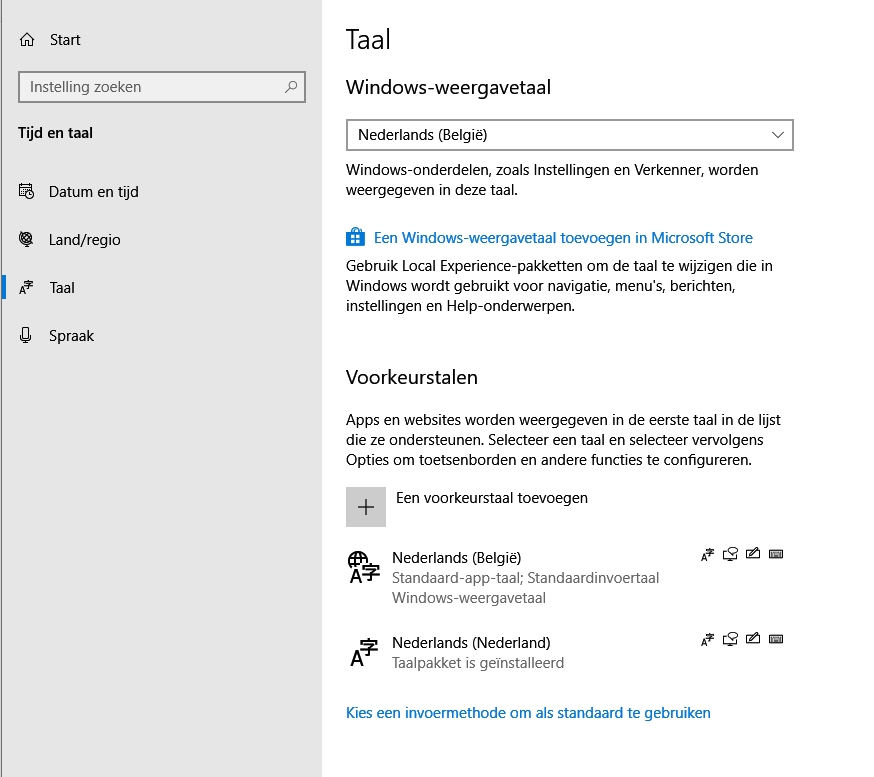Click the Spraak microphone icon
This screenshot has height=777, width=874.
click(27, 336)
